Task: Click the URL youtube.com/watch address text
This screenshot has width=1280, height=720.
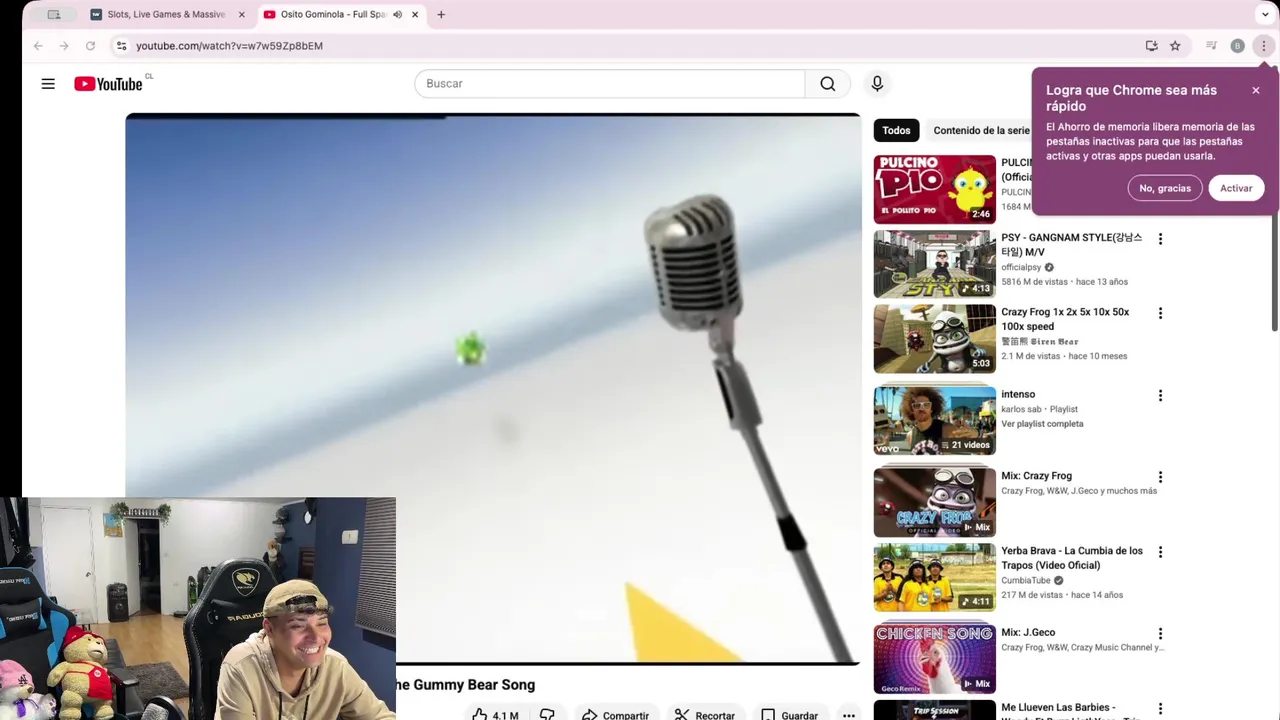Action: point(229,46)
